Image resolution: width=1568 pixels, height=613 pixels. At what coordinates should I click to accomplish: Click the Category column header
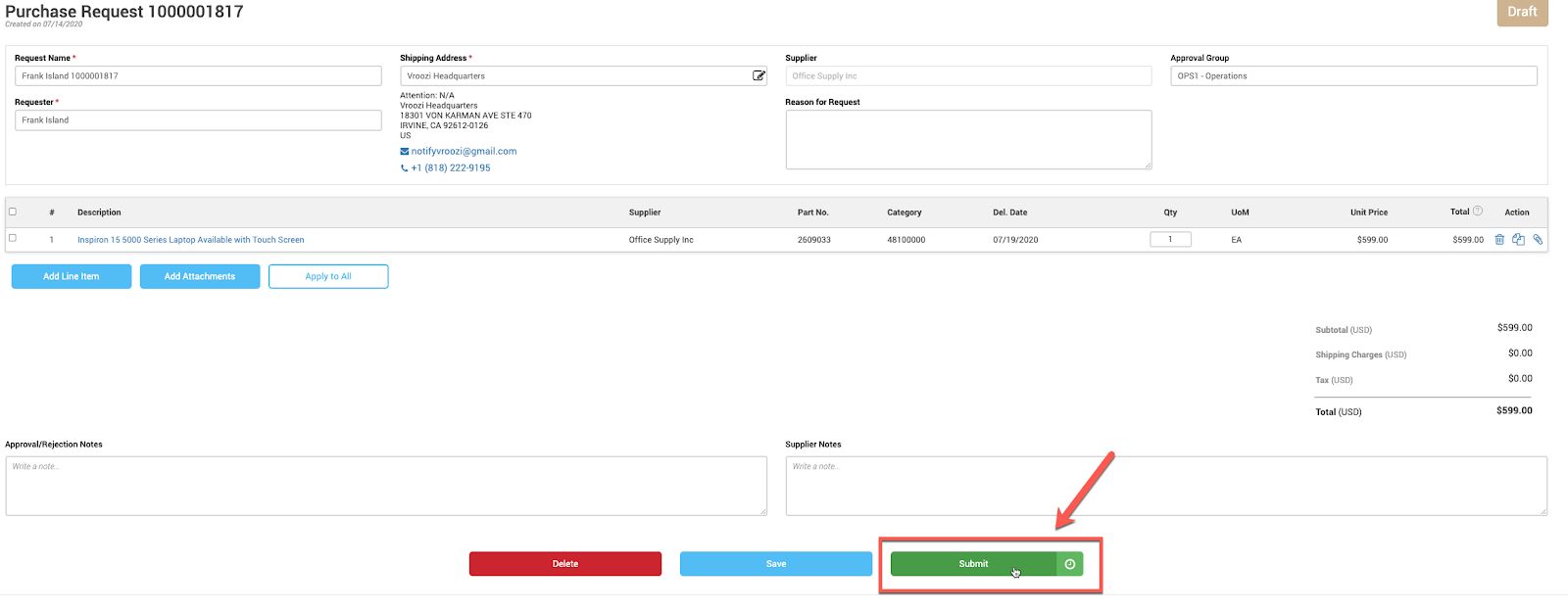tap(904, 212)
